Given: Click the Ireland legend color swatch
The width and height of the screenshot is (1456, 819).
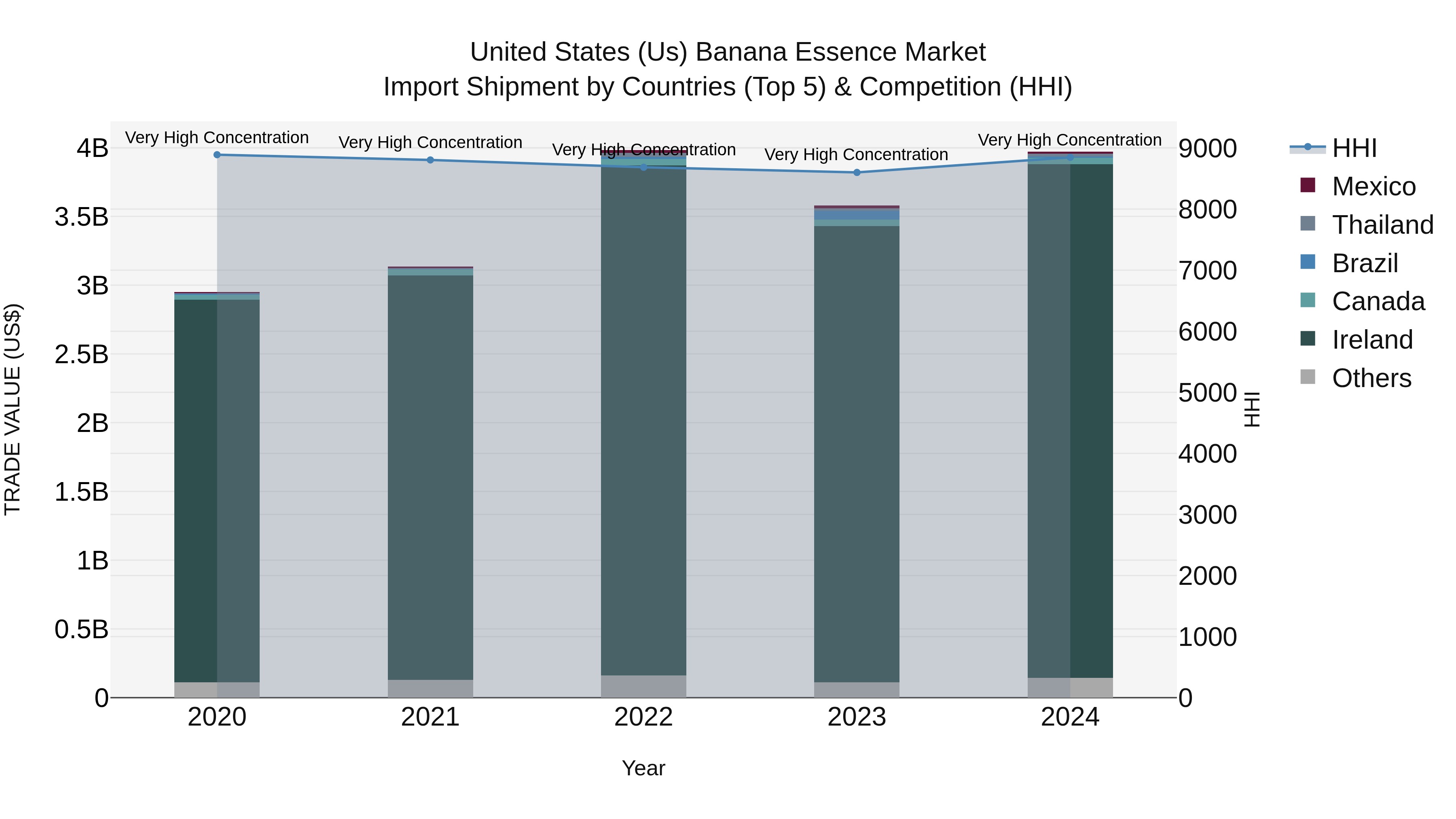Looking at the screenshot, I should pos(1308,339).
